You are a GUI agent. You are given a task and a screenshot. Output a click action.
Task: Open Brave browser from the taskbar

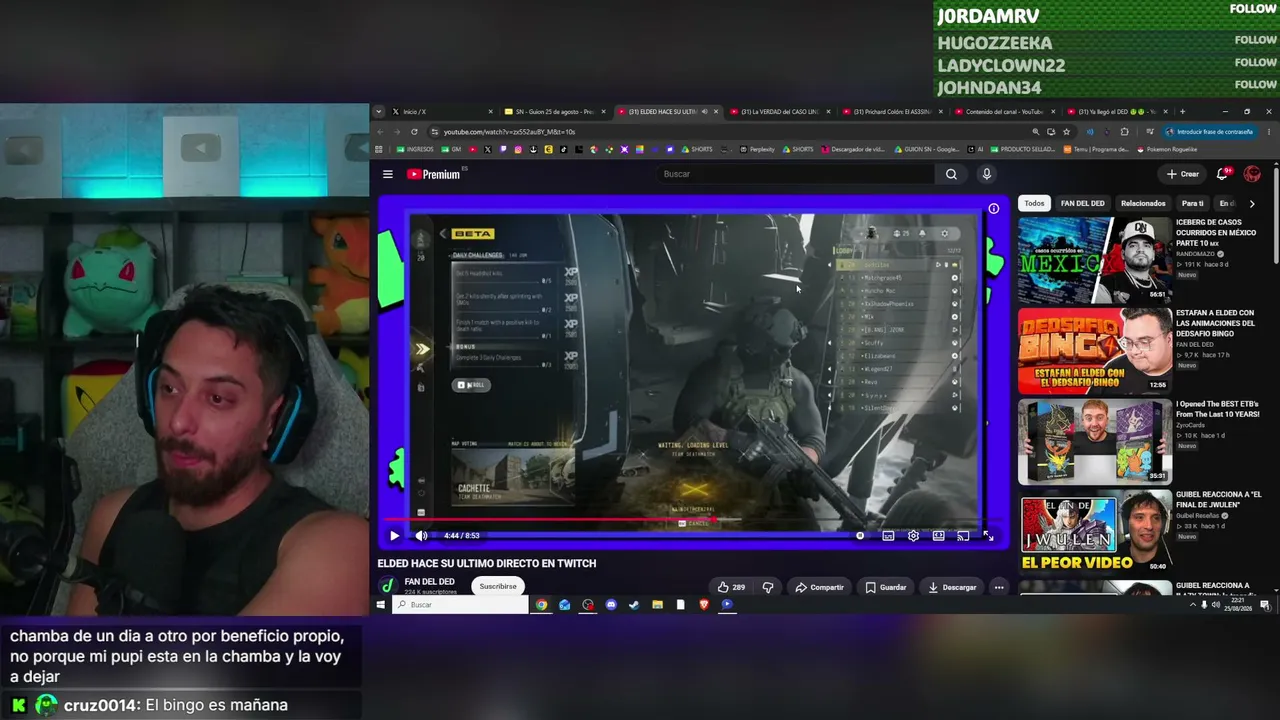704,605
